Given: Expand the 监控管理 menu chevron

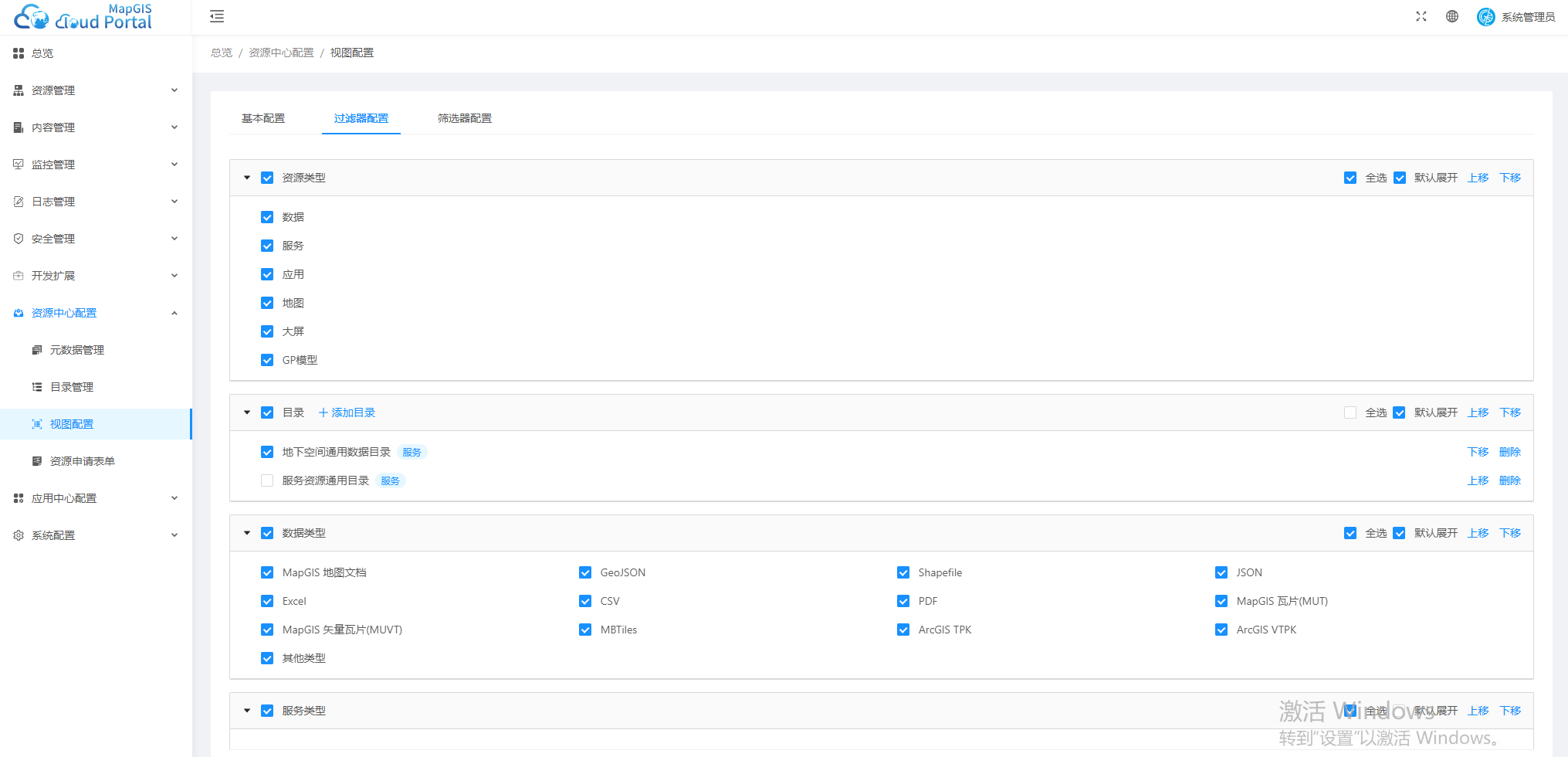Looking at the screenshot, I should pos(174,165).
